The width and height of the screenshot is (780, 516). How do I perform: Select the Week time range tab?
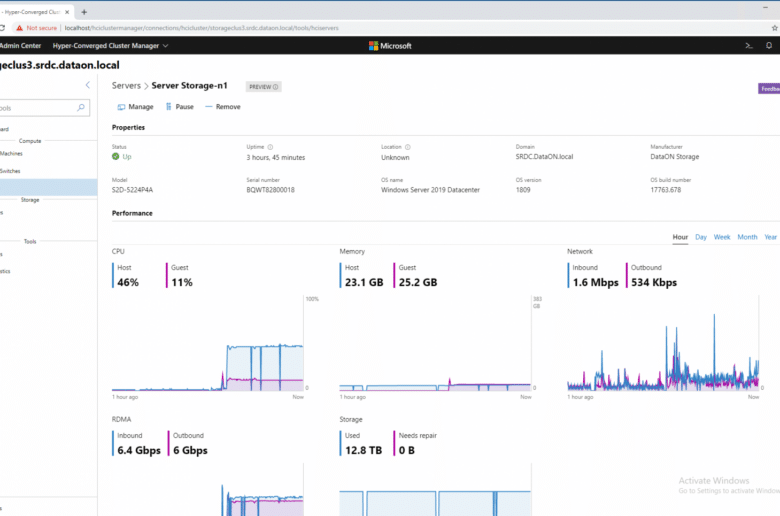(x=722, y=237)
